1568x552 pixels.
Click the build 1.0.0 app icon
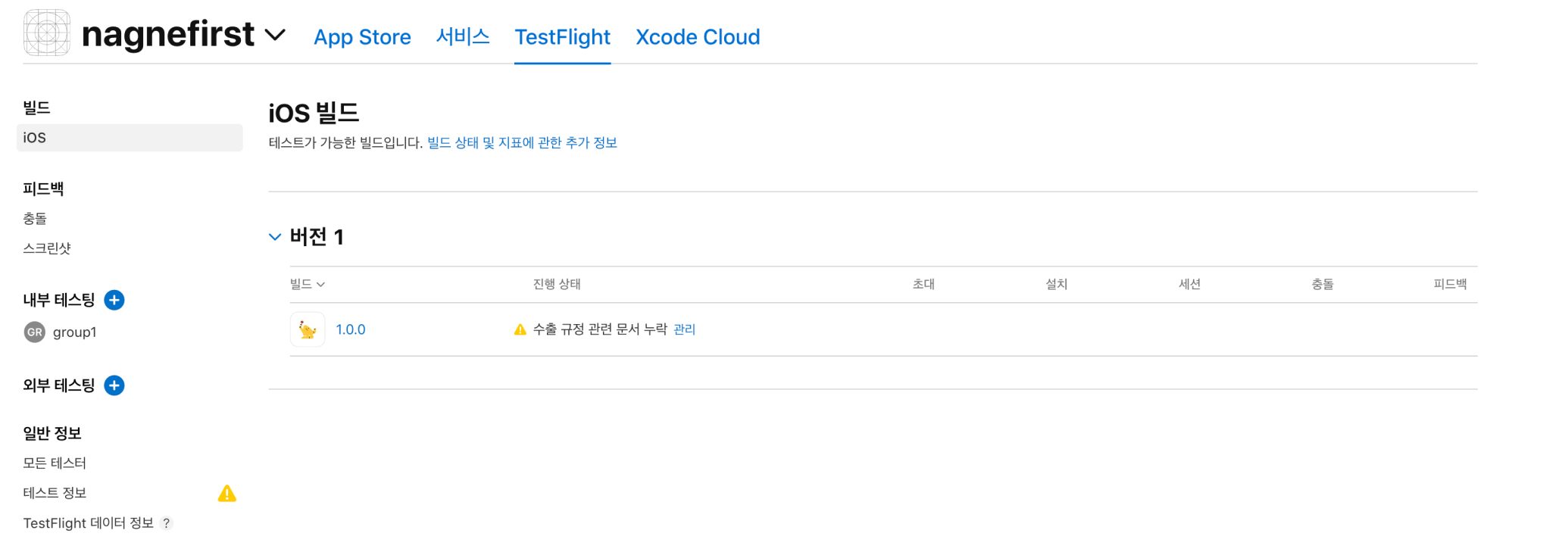coord(308,329)
